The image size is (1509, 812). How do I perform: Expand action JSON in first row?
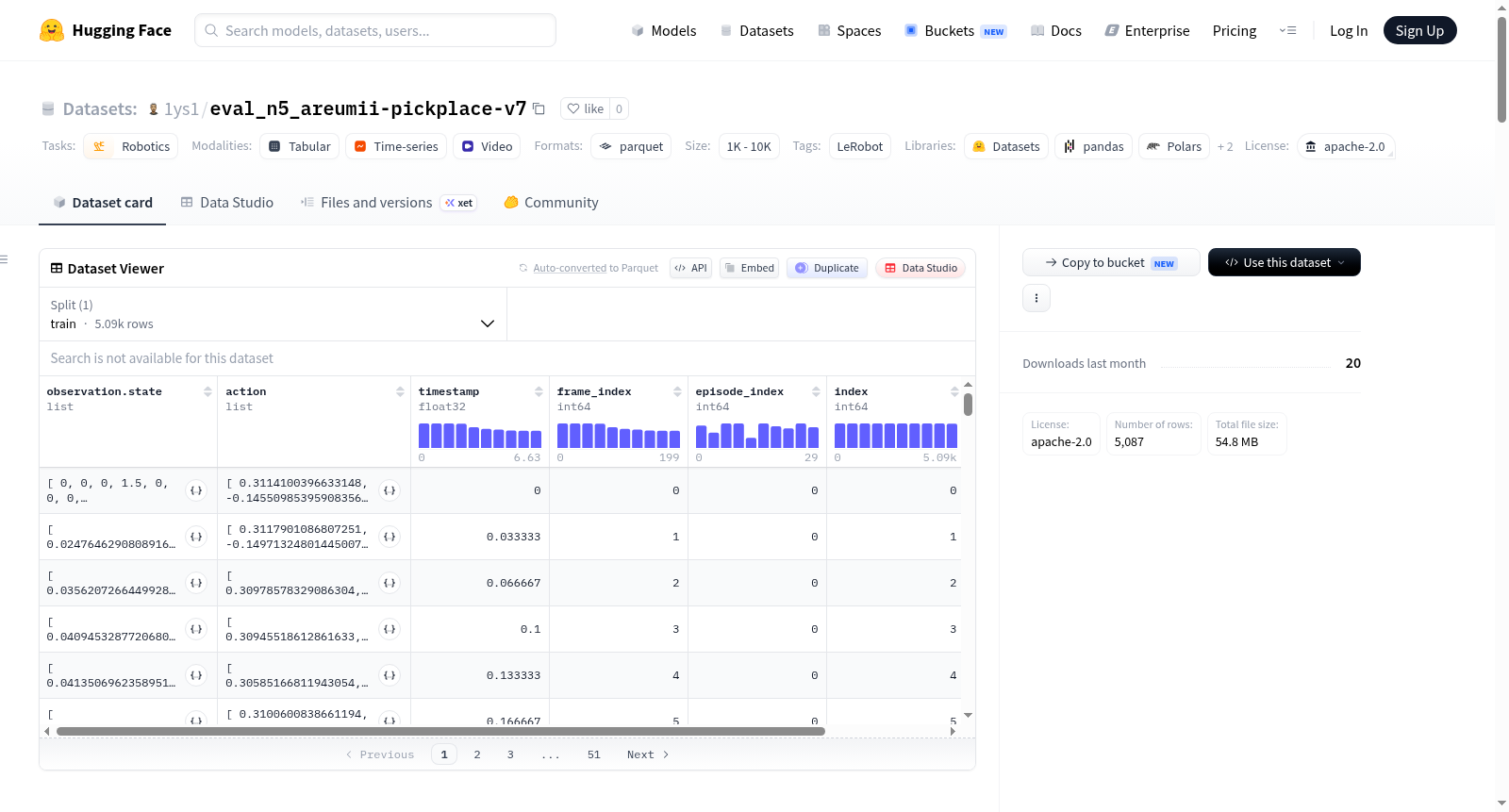click(x=390, y=490)
